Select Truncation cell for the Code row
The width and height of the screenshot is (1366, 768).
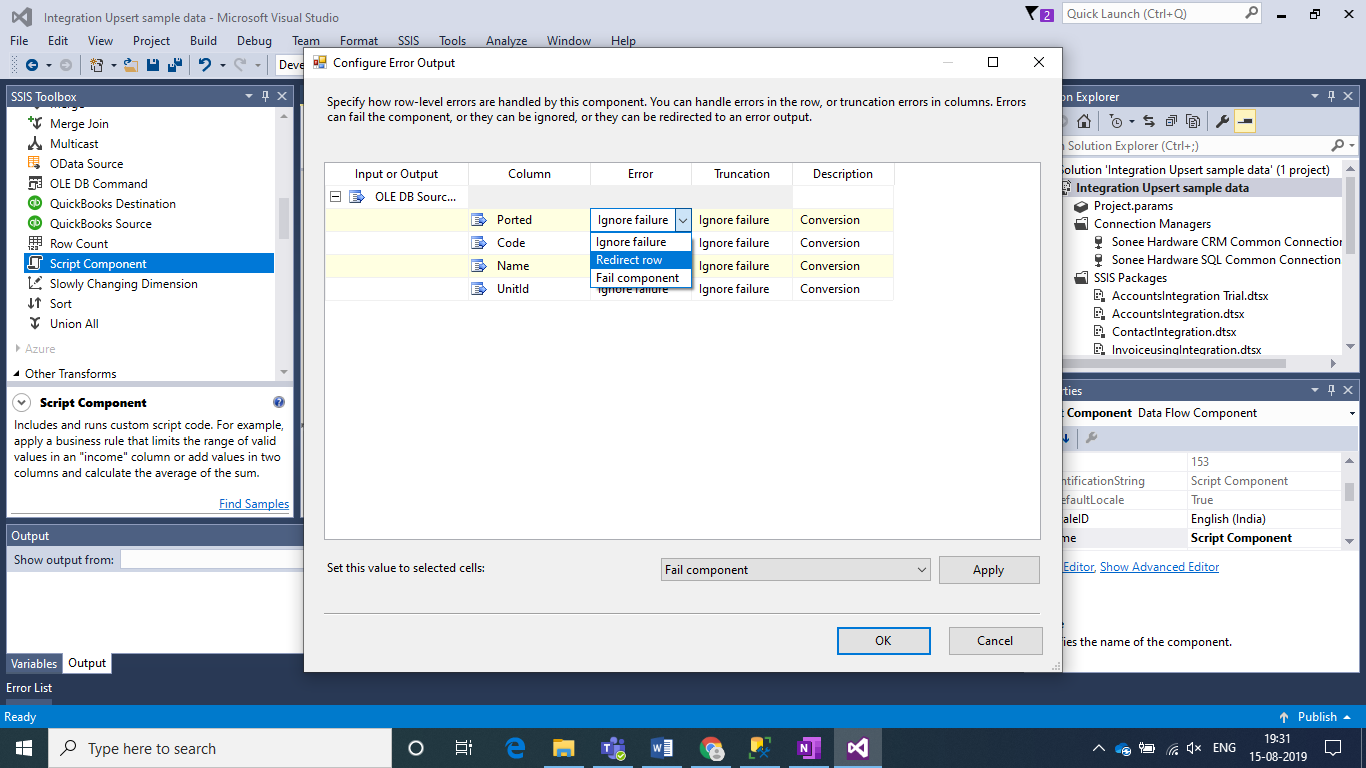[742, 243]
